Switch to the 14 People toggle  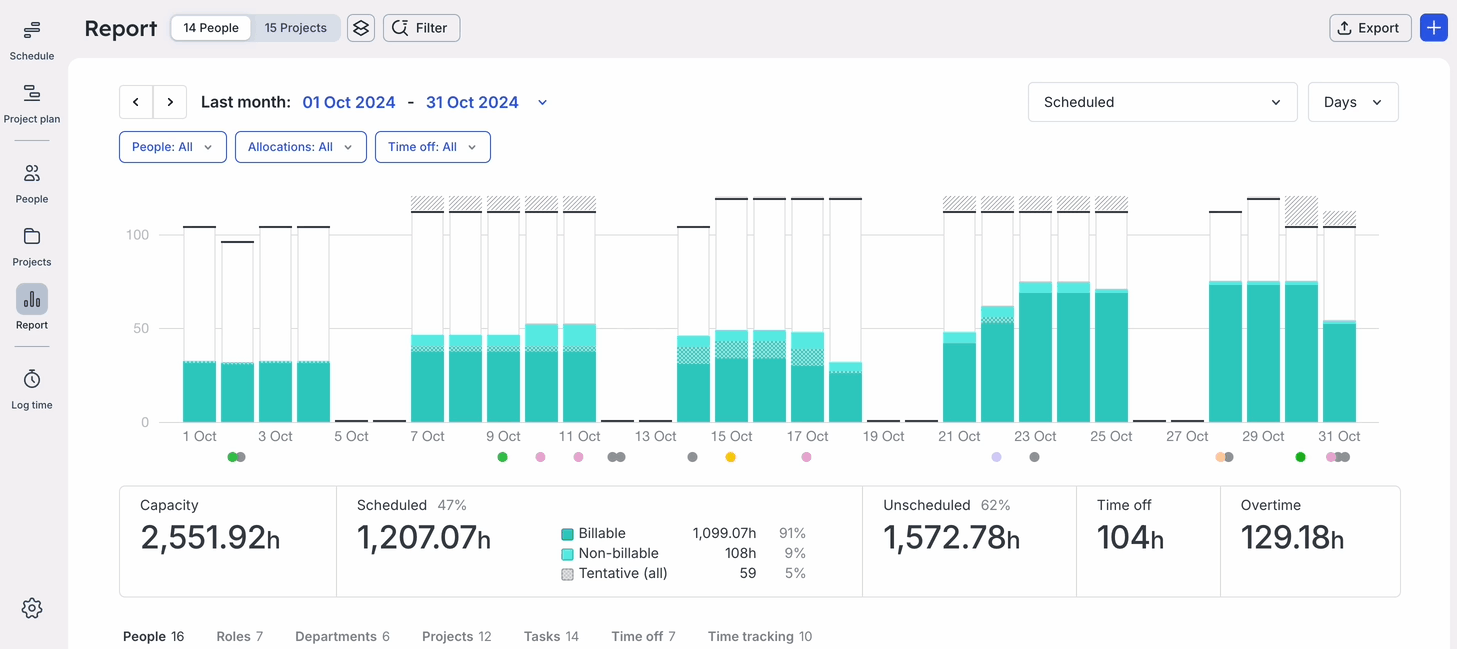211,28
